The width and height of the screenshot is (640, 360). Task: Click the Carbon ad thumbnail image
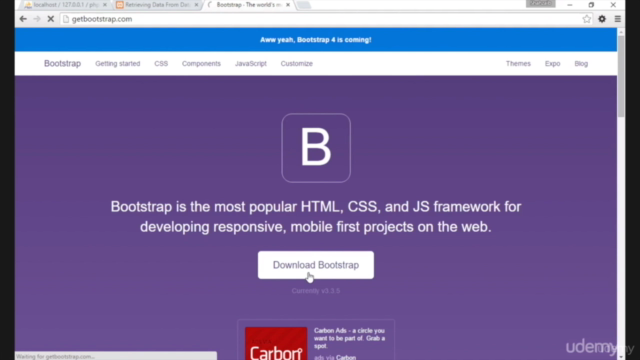coord(276,343)
